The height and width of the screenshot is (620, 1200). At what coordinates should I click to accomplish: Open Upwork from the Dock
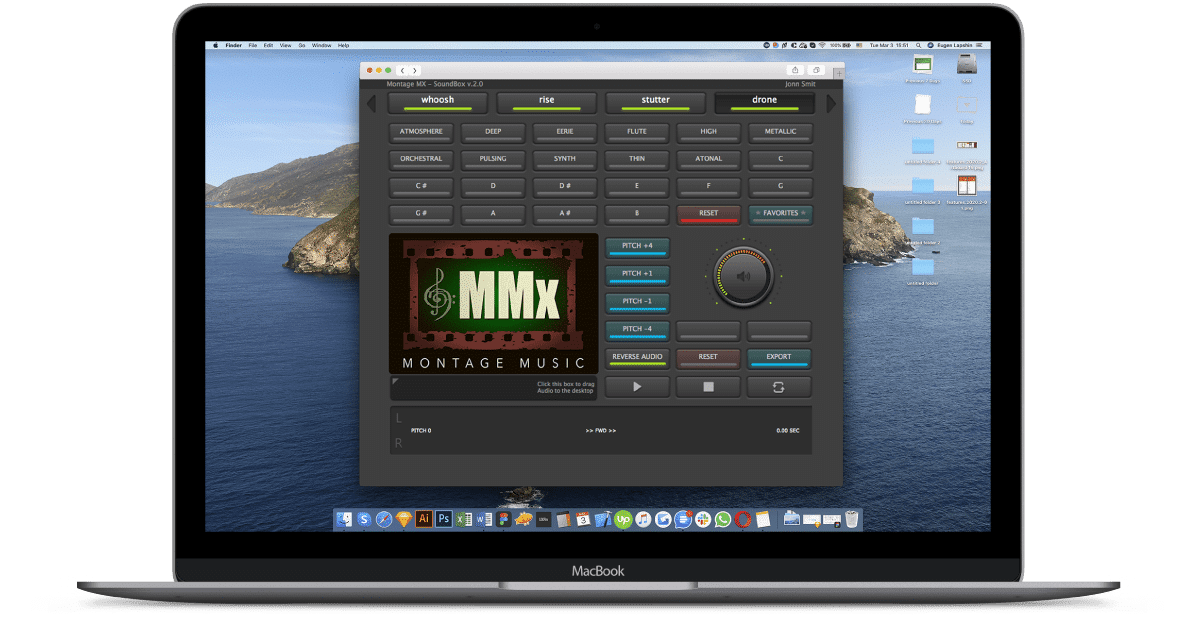(622, 519)
